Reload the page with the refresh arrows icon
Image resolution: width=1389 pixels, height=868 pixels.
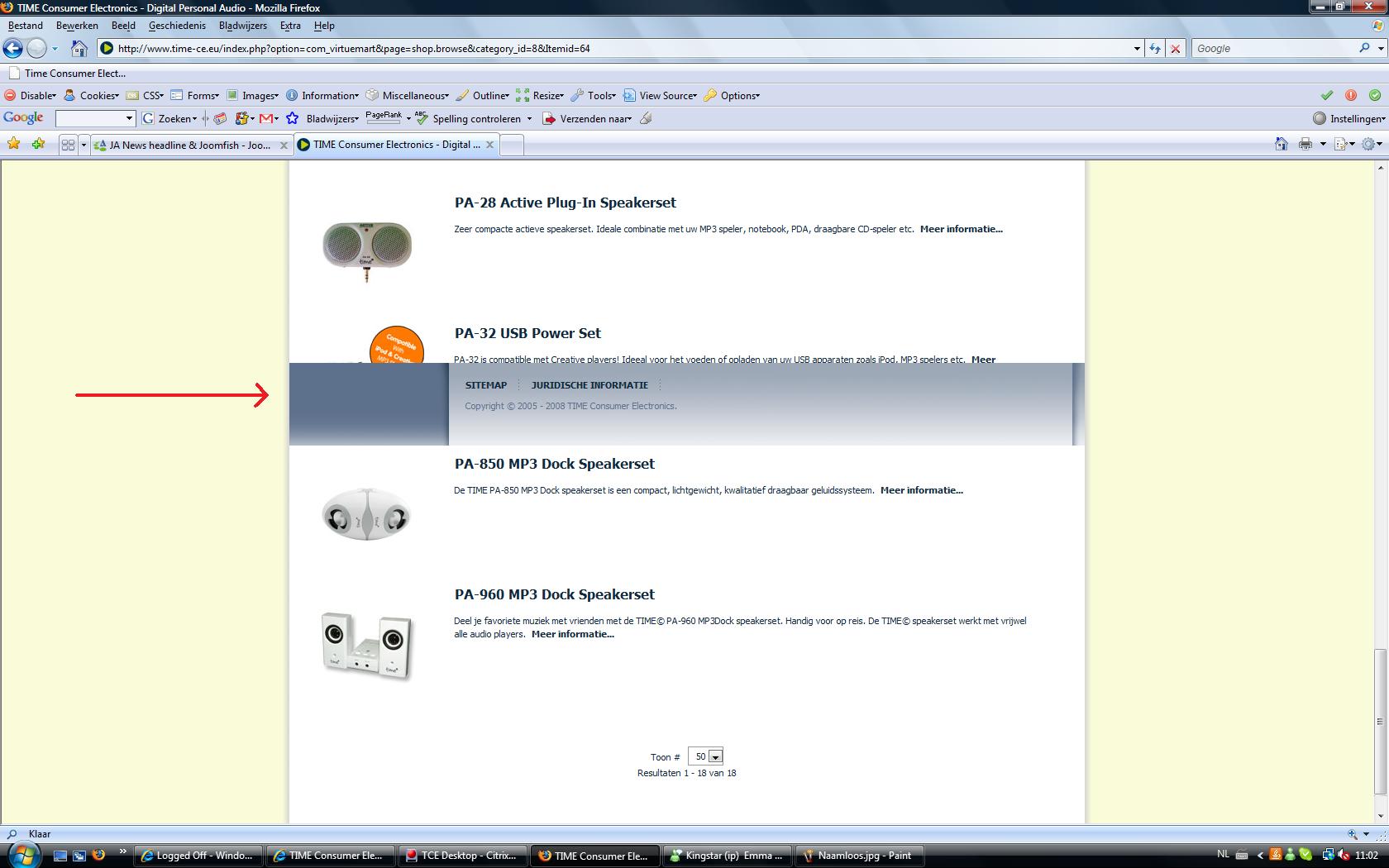point(1155,48)
